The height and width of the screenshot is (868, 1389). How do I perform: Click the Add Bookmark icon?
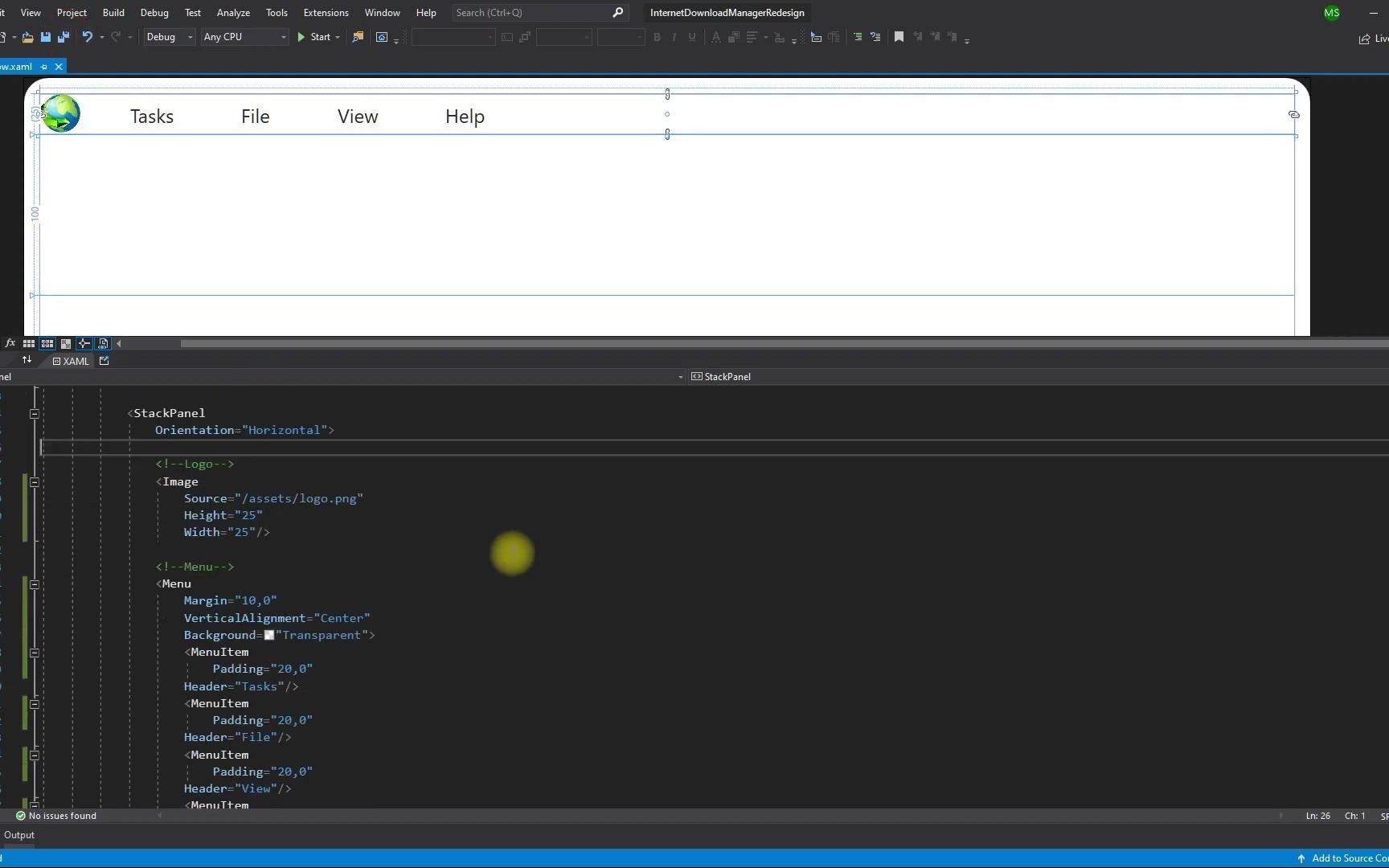pyautogui.click(x=899, y=37)
